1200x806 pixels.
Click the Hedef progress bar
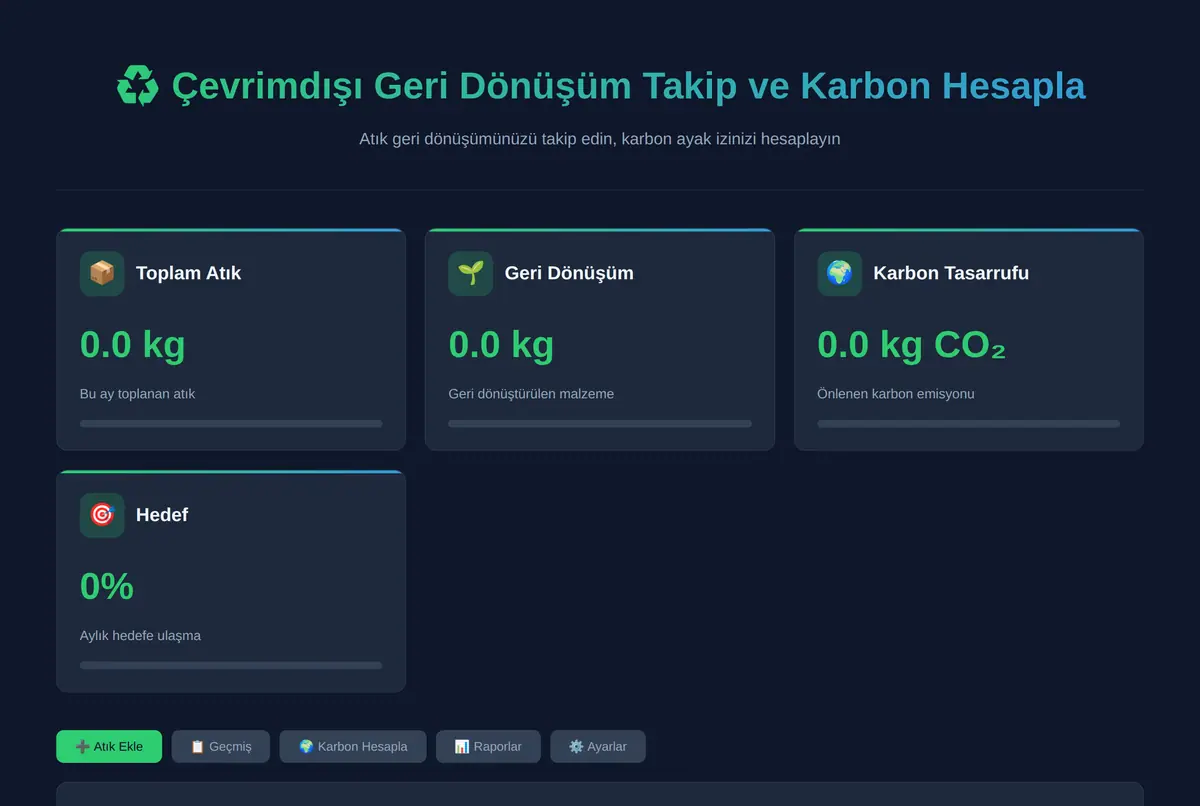[231, 666]
